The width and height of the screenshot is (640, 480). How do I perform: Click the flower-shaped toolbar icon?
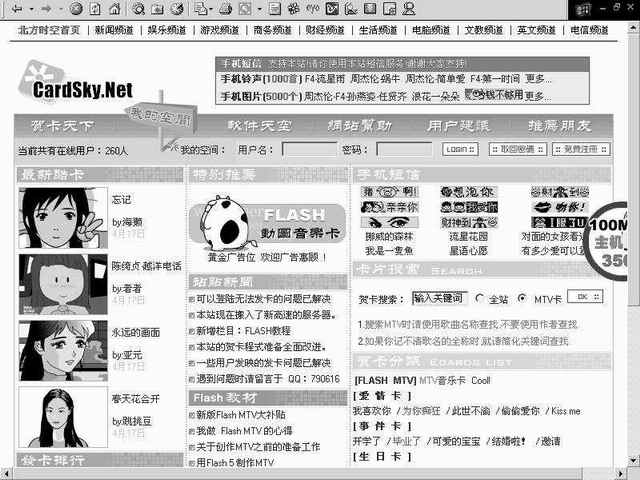tap(293, 8)
